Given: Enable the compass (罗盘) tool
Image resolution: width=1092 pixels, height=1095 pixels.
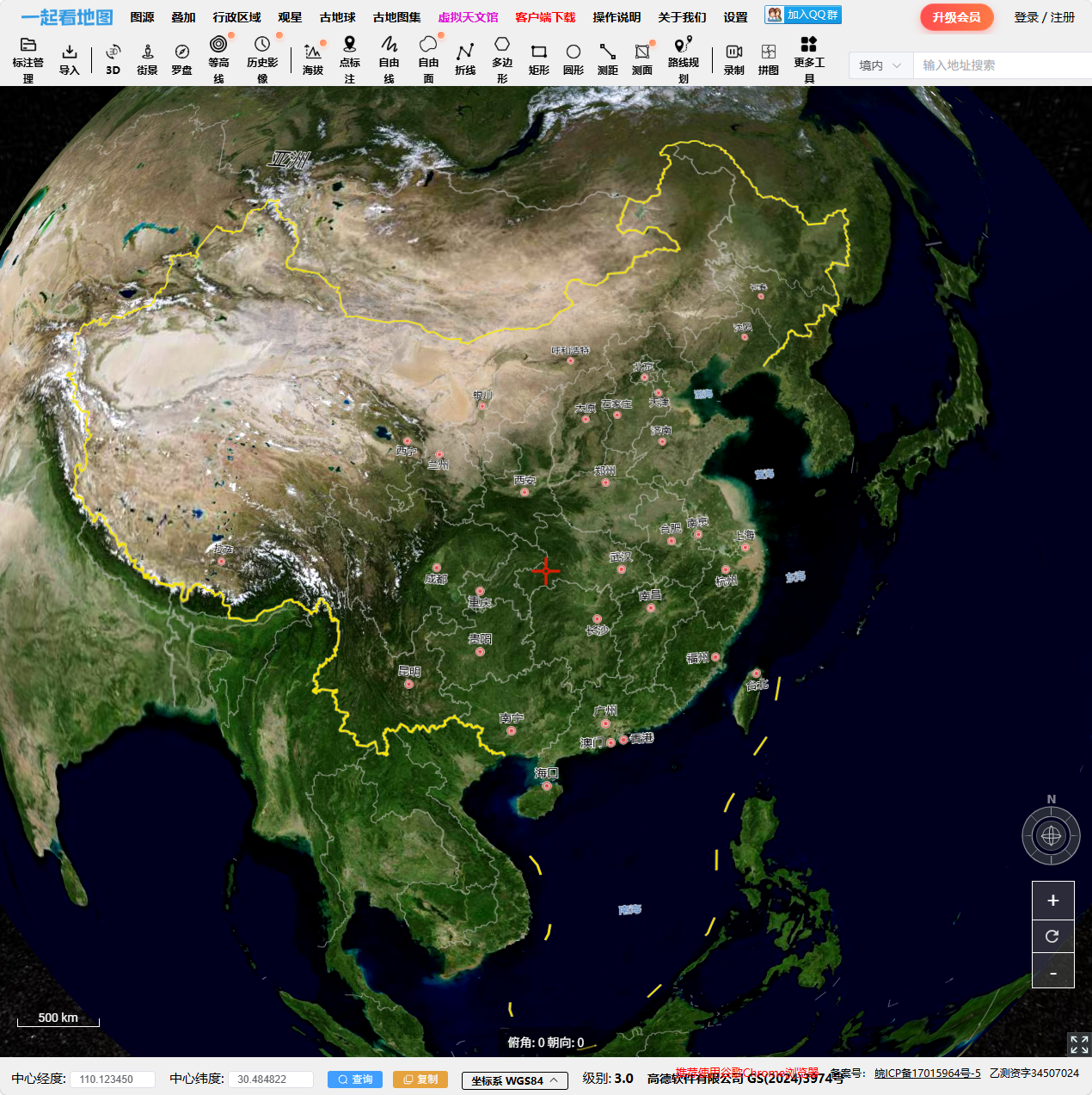Looking at the screenshot, I should pyautogui.click(x=181, y=59).
